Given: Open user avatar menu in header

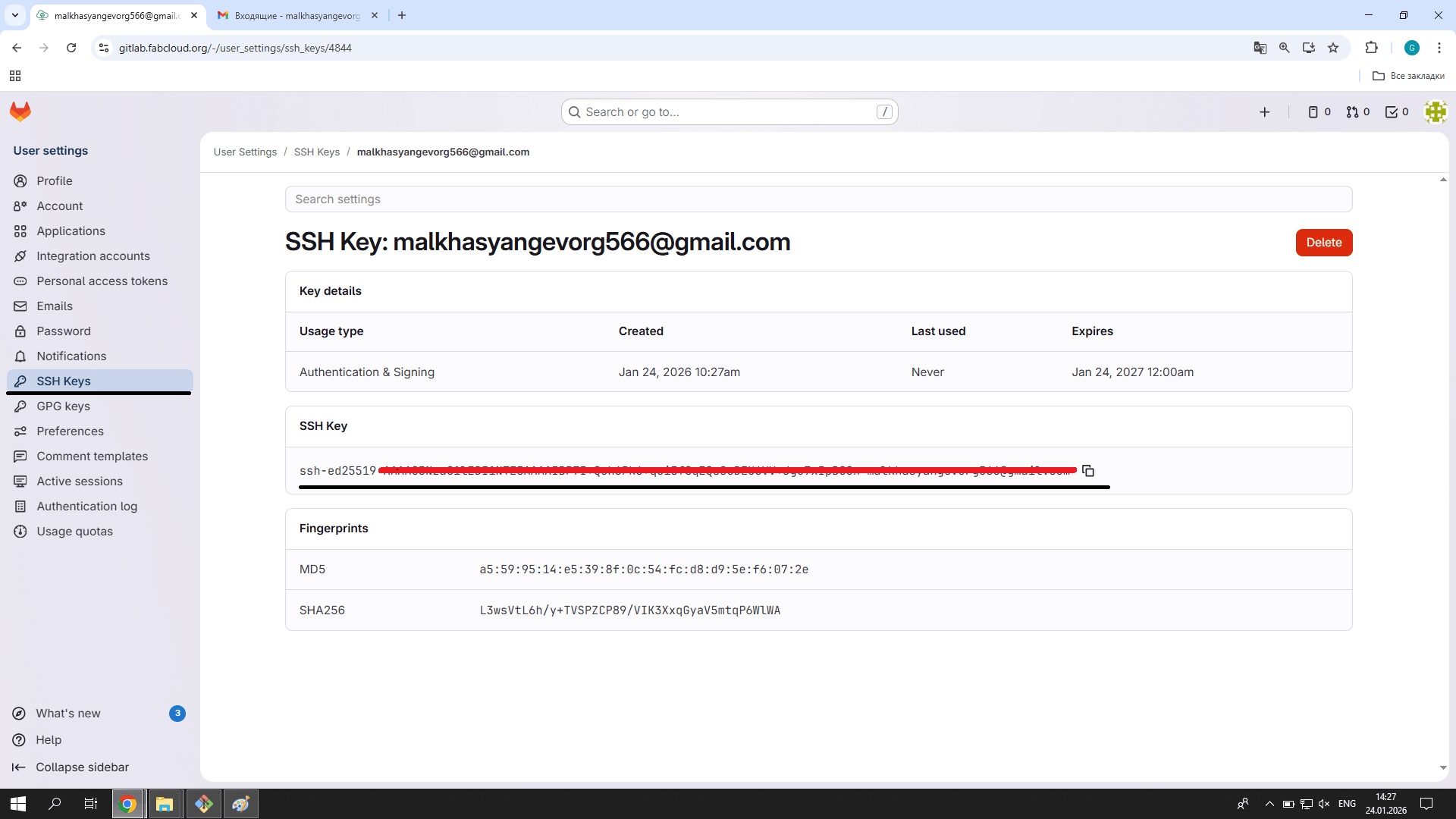Looking at the screenshot, I should click(1435, 112).
